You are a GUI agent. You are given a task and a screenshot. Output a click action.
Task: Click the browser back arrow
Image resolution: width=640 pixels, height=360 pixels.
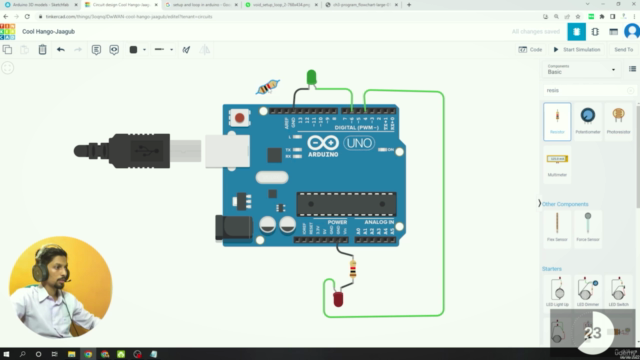(x=6, y=17)
